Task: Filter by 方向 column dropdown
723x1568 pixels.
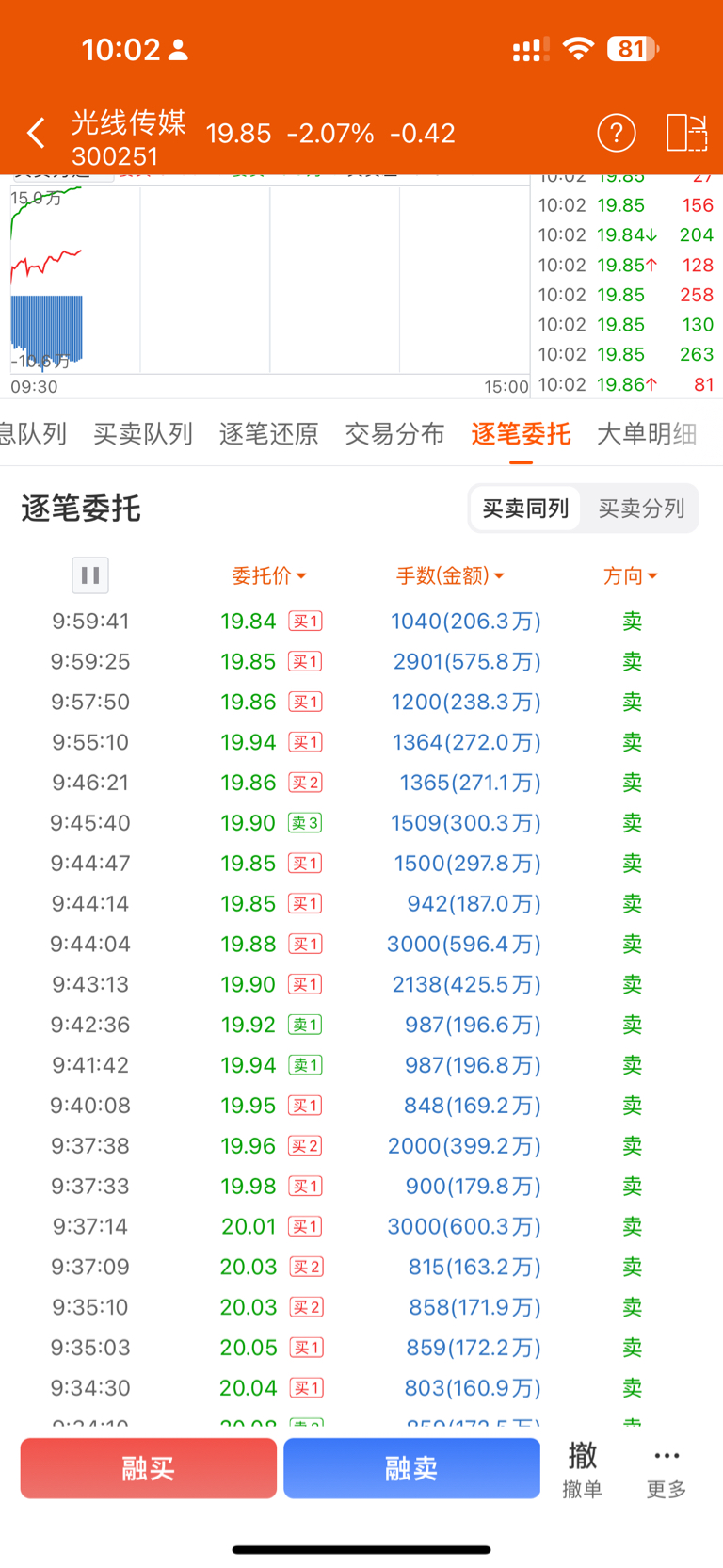Action: (x=630, y=575)
